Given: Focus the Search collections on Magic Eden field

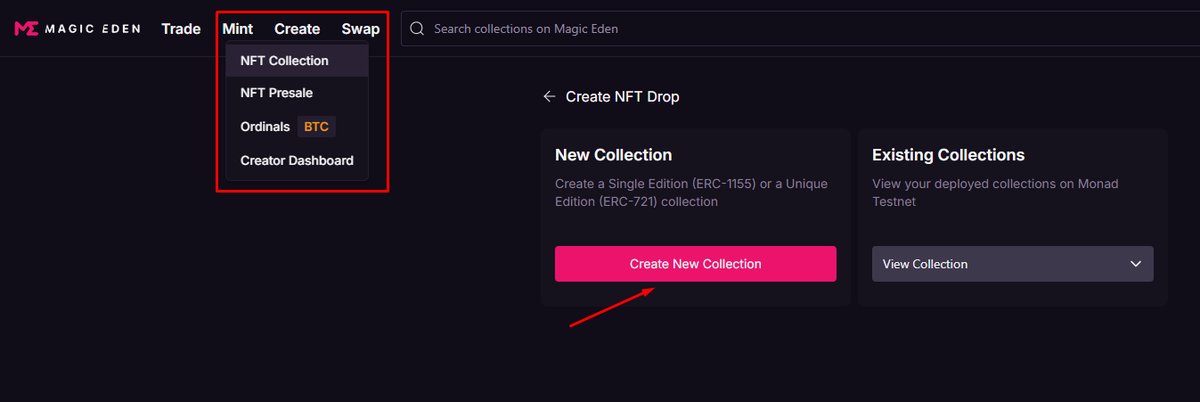Looking at the screenshot, I should (x=800, y=29).
